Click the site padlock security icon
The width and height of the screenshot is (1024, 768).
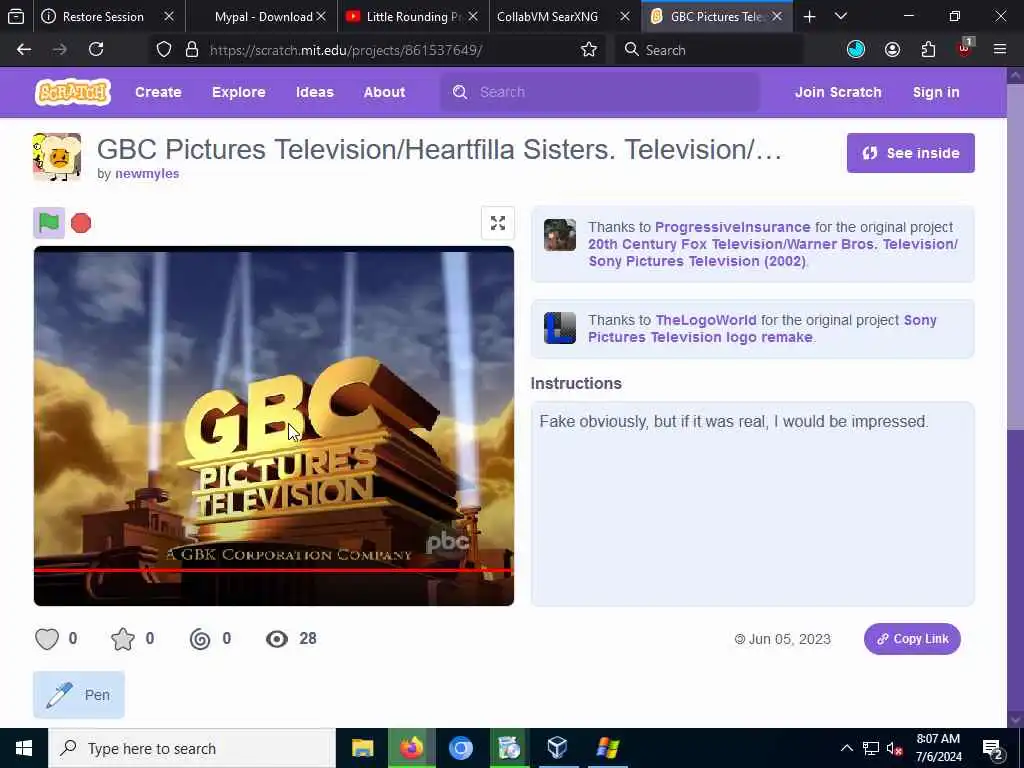click(x=191, y=50)
